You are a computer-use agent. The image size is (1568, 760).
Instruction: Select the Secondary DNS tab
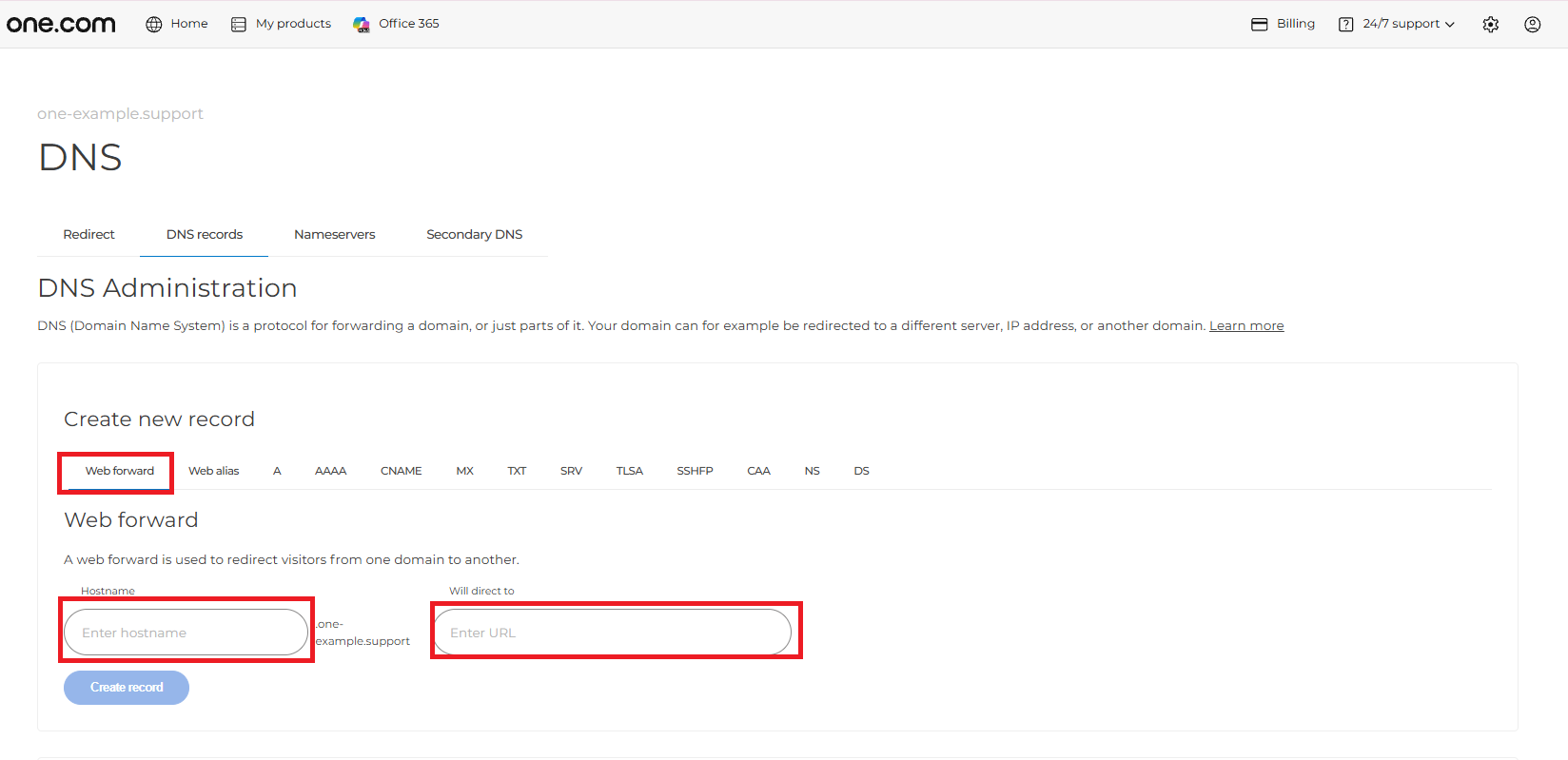pos(475,234)
